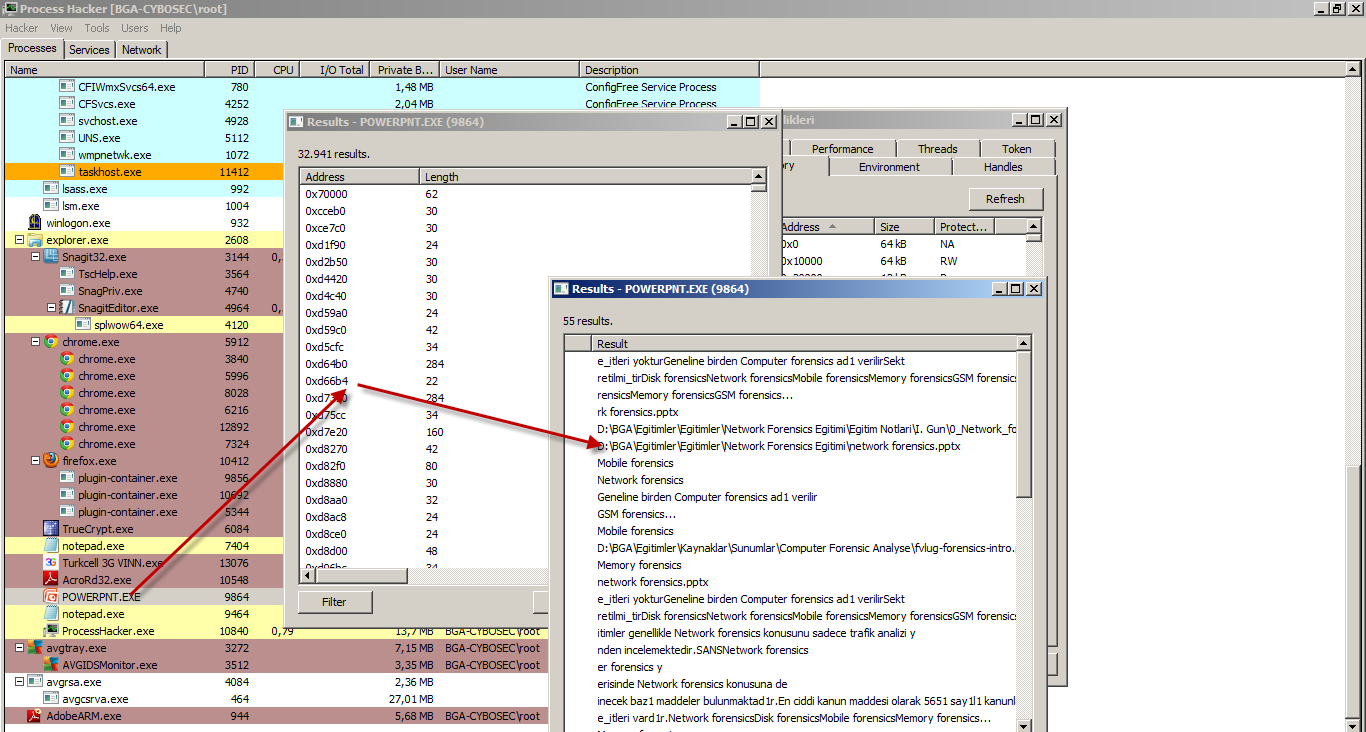Select 'GSM forensics...' result row

(x=789, y=514)
